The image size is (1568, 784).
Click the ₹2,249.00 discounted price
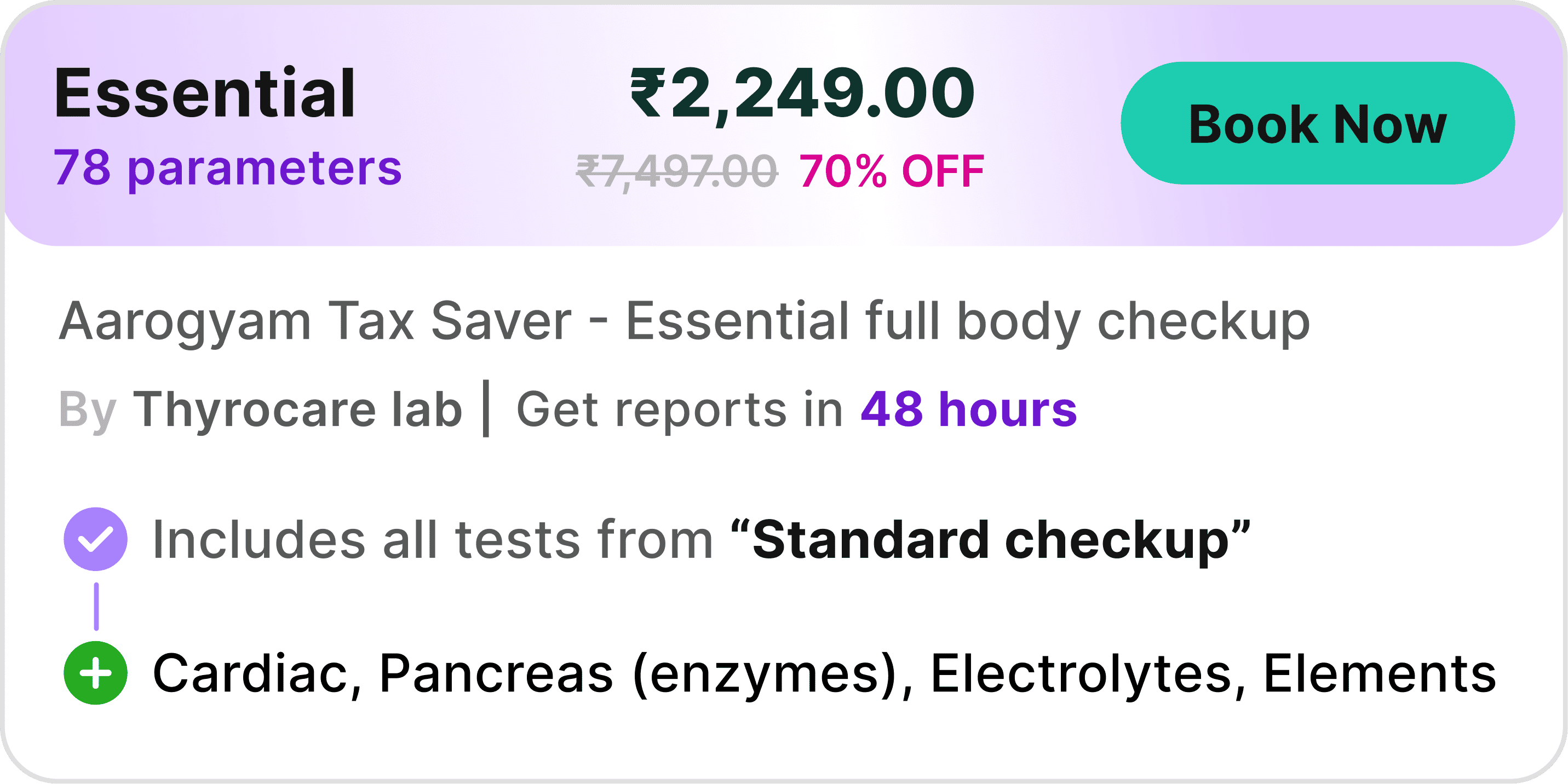802,93
